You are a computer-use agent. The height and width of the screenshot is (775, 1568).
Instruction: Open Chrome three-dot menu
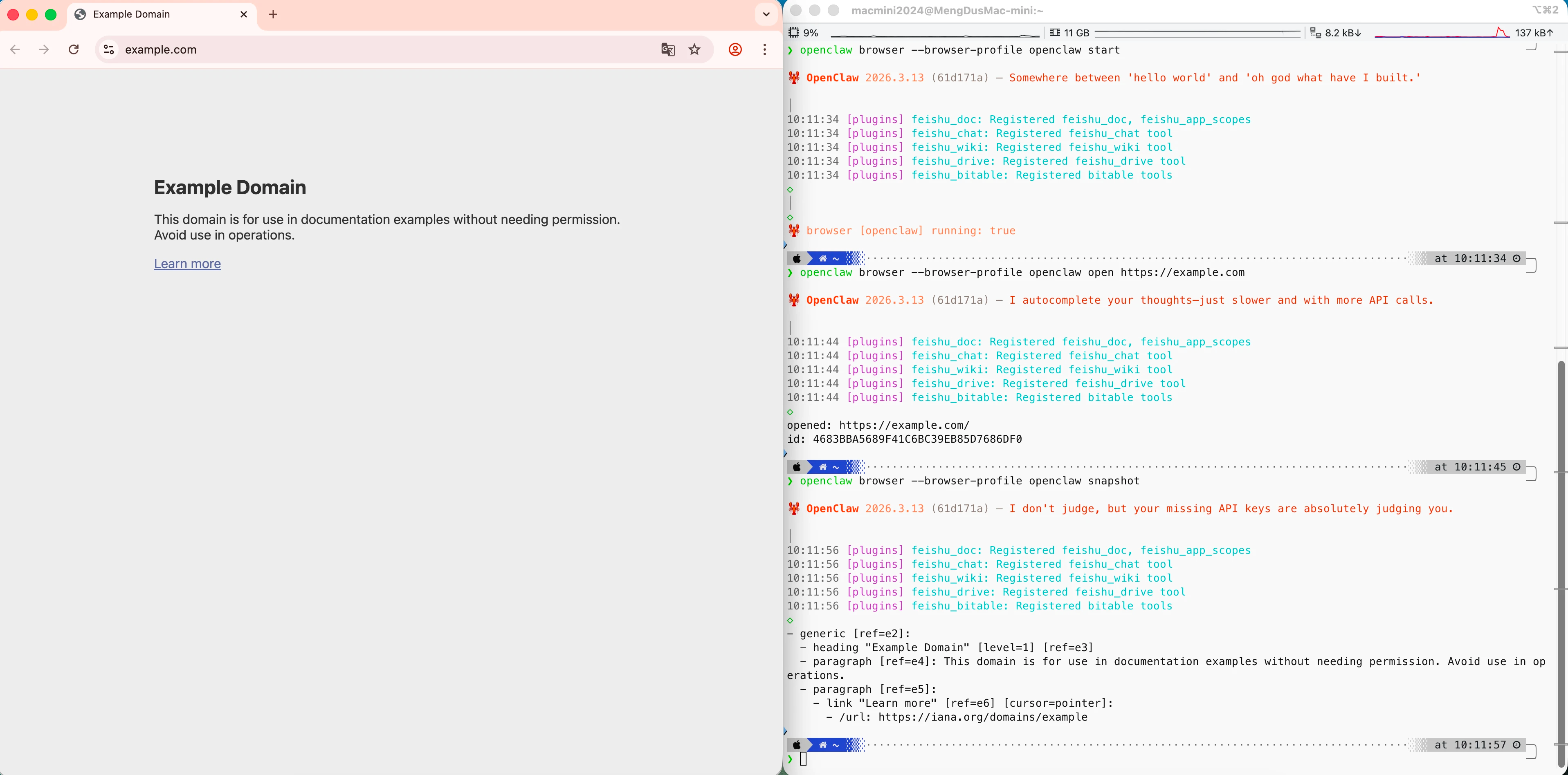coord(764,50)
